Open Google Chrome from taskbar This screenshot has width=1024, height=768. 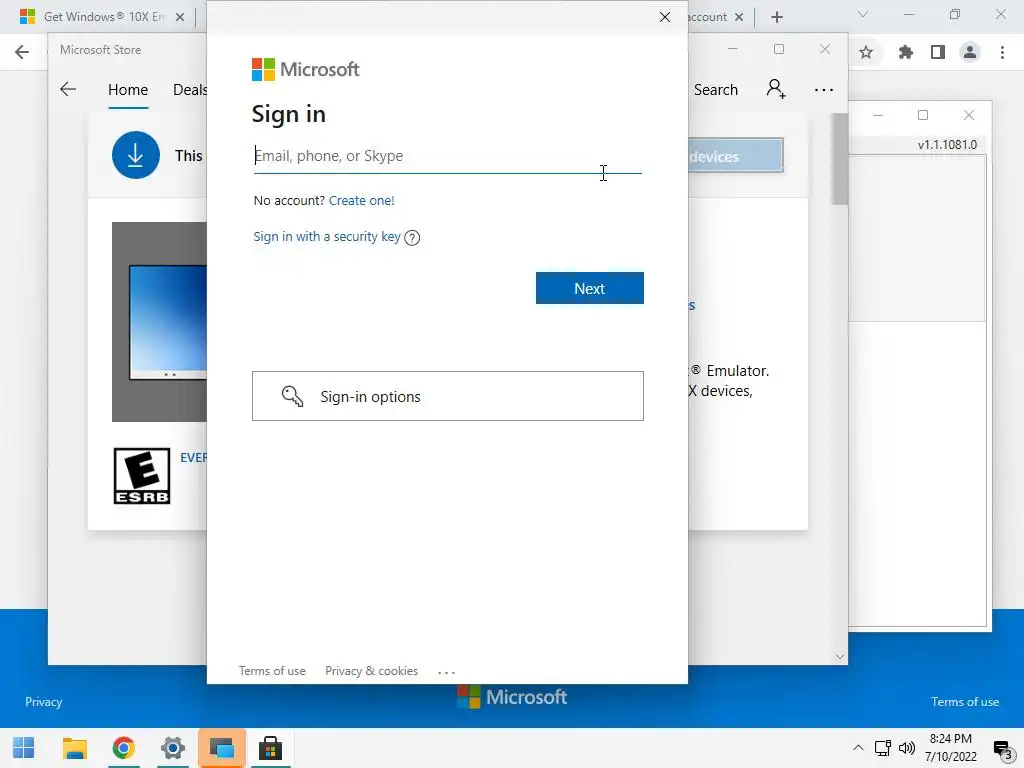tap(123, 748)
